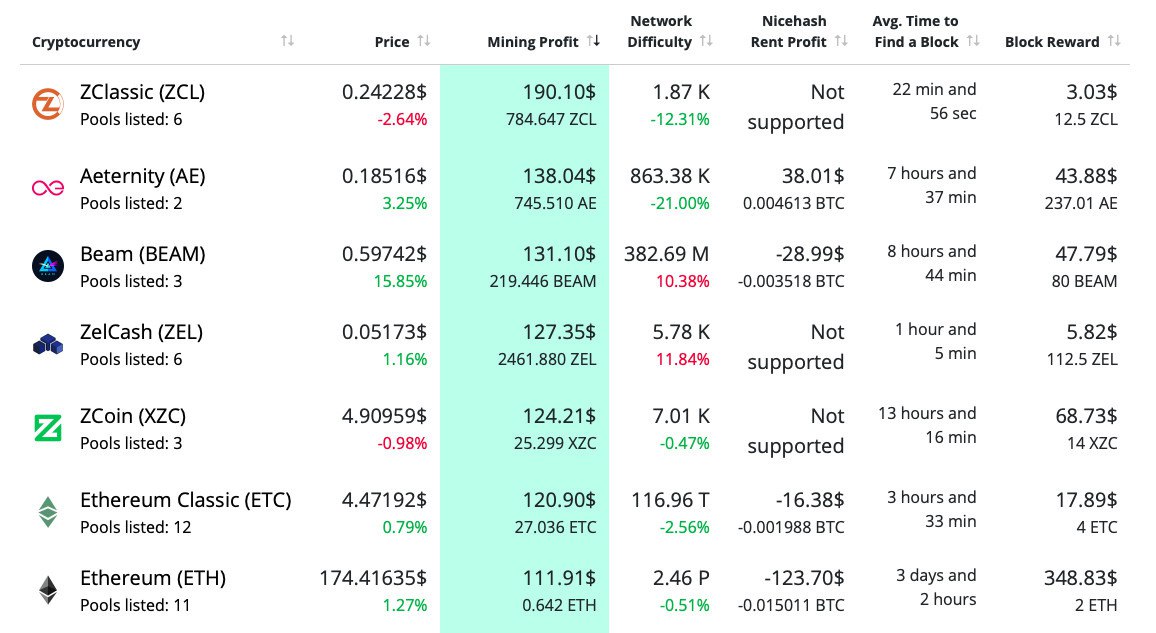This screenshot has height=633, width=1156.
Task: Toggle sort arrows beside Price header
Action: coord(424,41)
